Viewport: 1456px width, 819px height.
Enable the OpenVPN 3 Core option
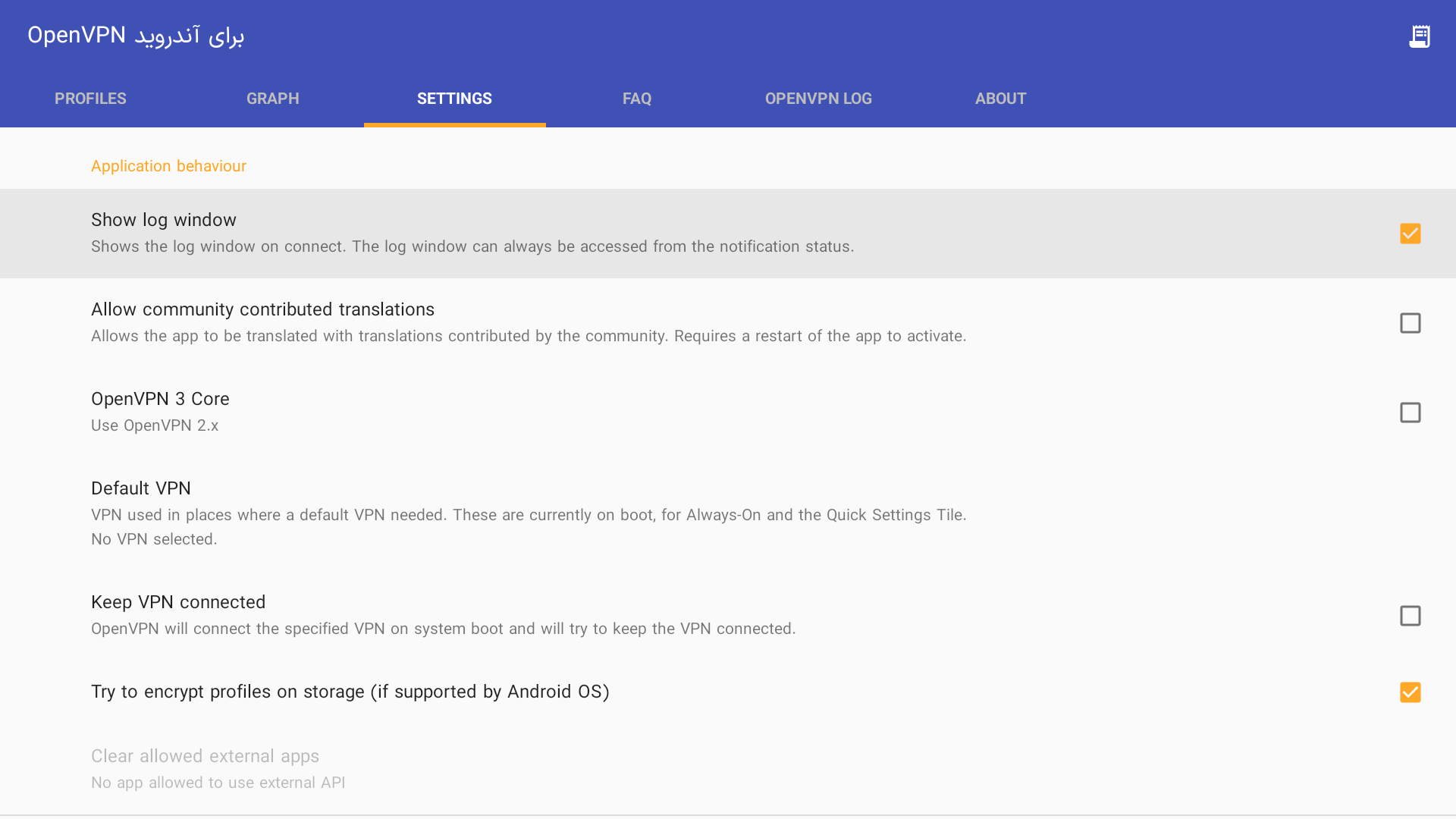[1410, 412]
